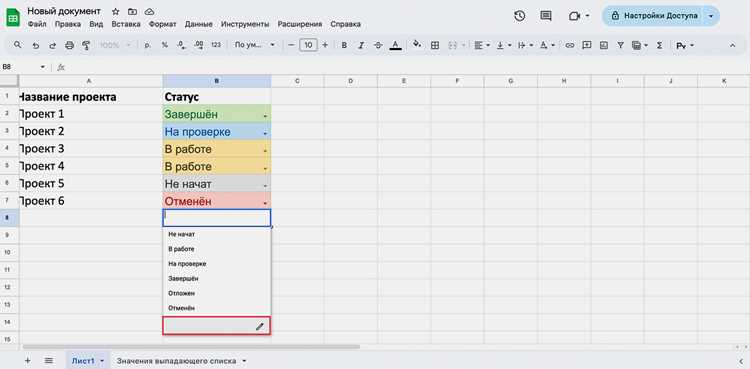
Task: Open text rotation dropdown
Action: coord(547,45)
